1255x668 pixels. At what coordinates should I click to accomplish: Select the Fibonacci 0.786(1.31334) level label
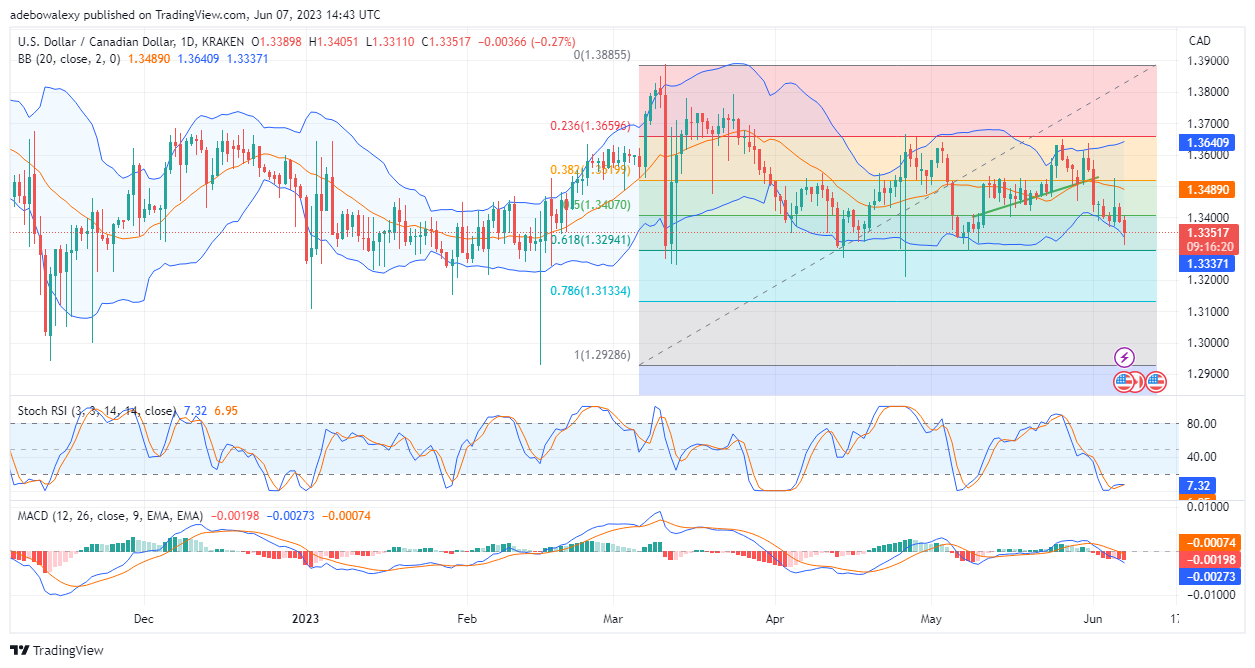(592, 291)
